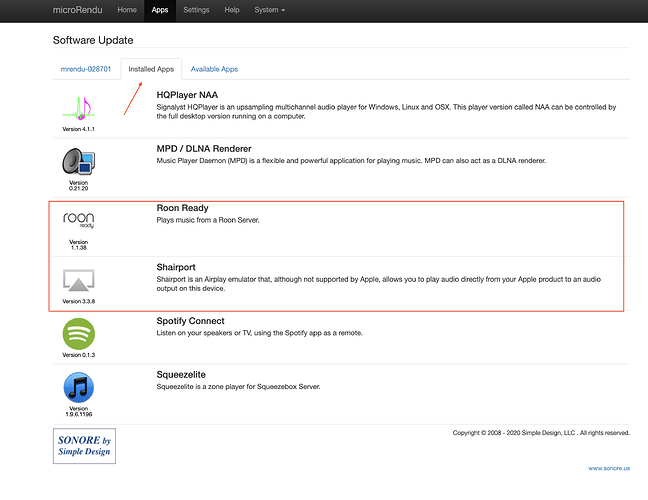This screenshot has width=648, height=500.
Task: Click the Spotify Connect heading
Action: pyautogui.click(x=190, y=321)
